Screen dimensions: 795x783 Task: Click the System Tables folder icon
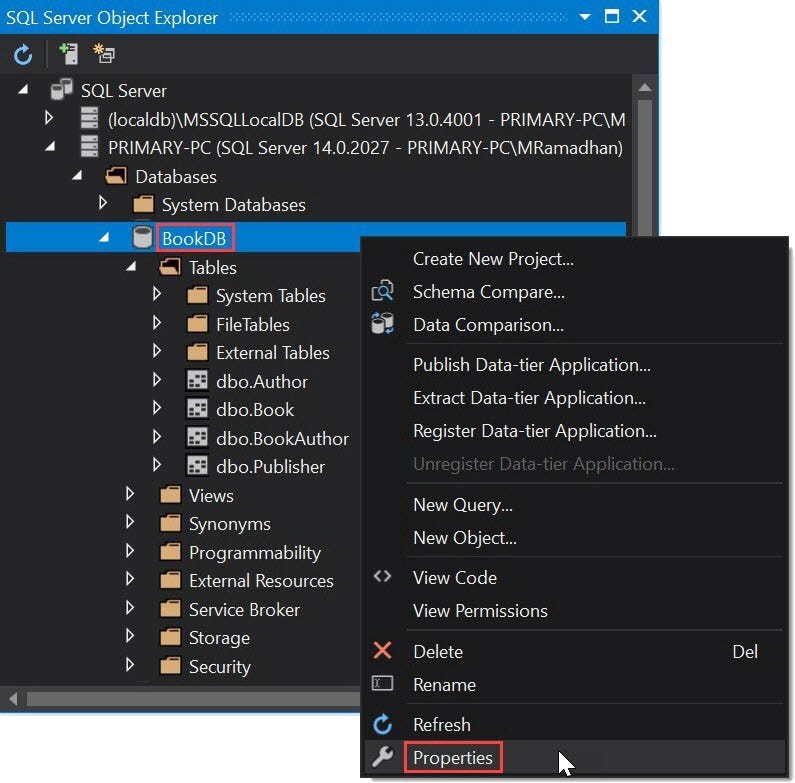197,295
